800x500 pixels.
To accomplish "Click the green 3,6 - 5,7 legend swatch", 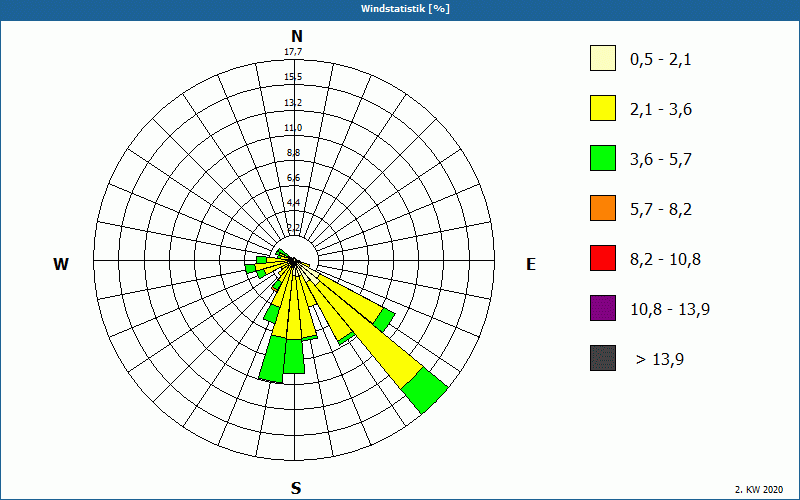I will point(603,158).
